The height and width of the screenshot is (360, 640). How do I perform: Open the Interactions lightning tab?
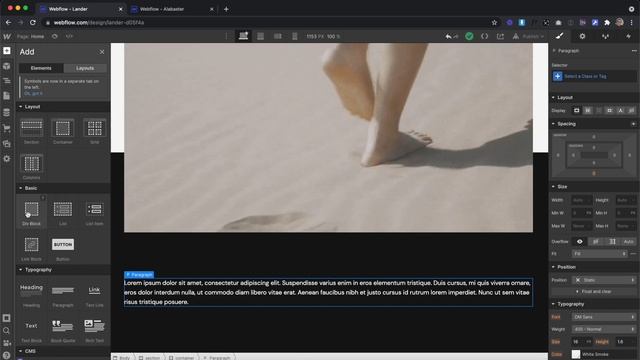629,36
